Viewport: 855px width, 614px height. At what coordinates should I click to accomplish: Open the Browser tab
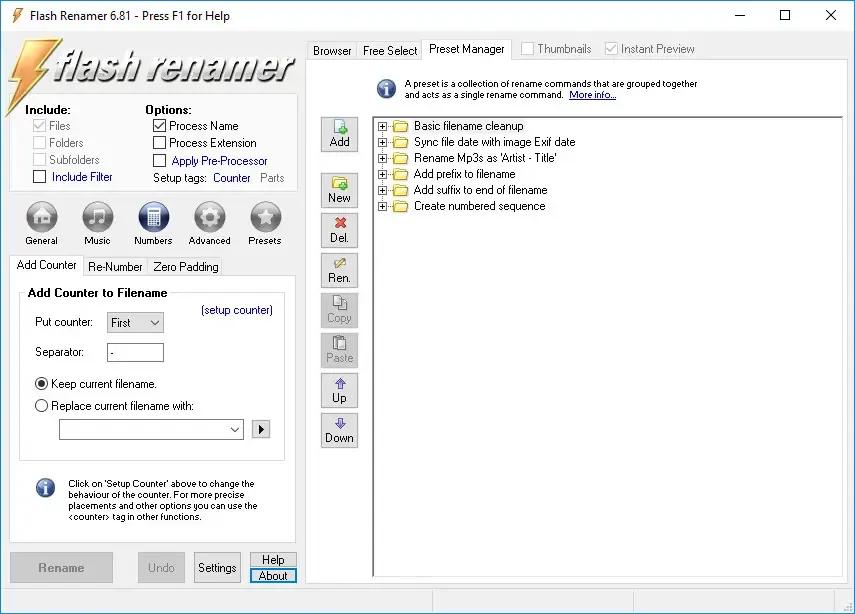[332, 51]
